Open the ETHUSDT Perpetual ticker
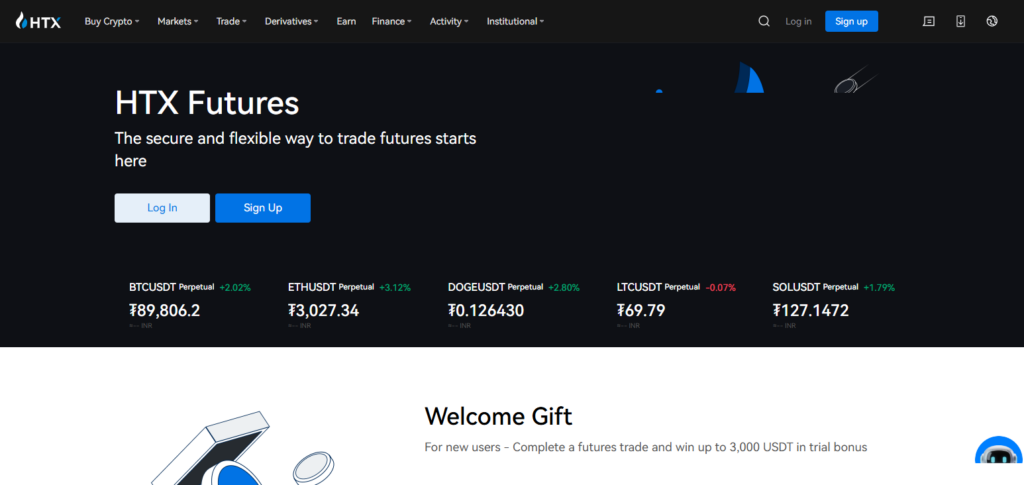The image size is (1024, 485). point(349,305)
